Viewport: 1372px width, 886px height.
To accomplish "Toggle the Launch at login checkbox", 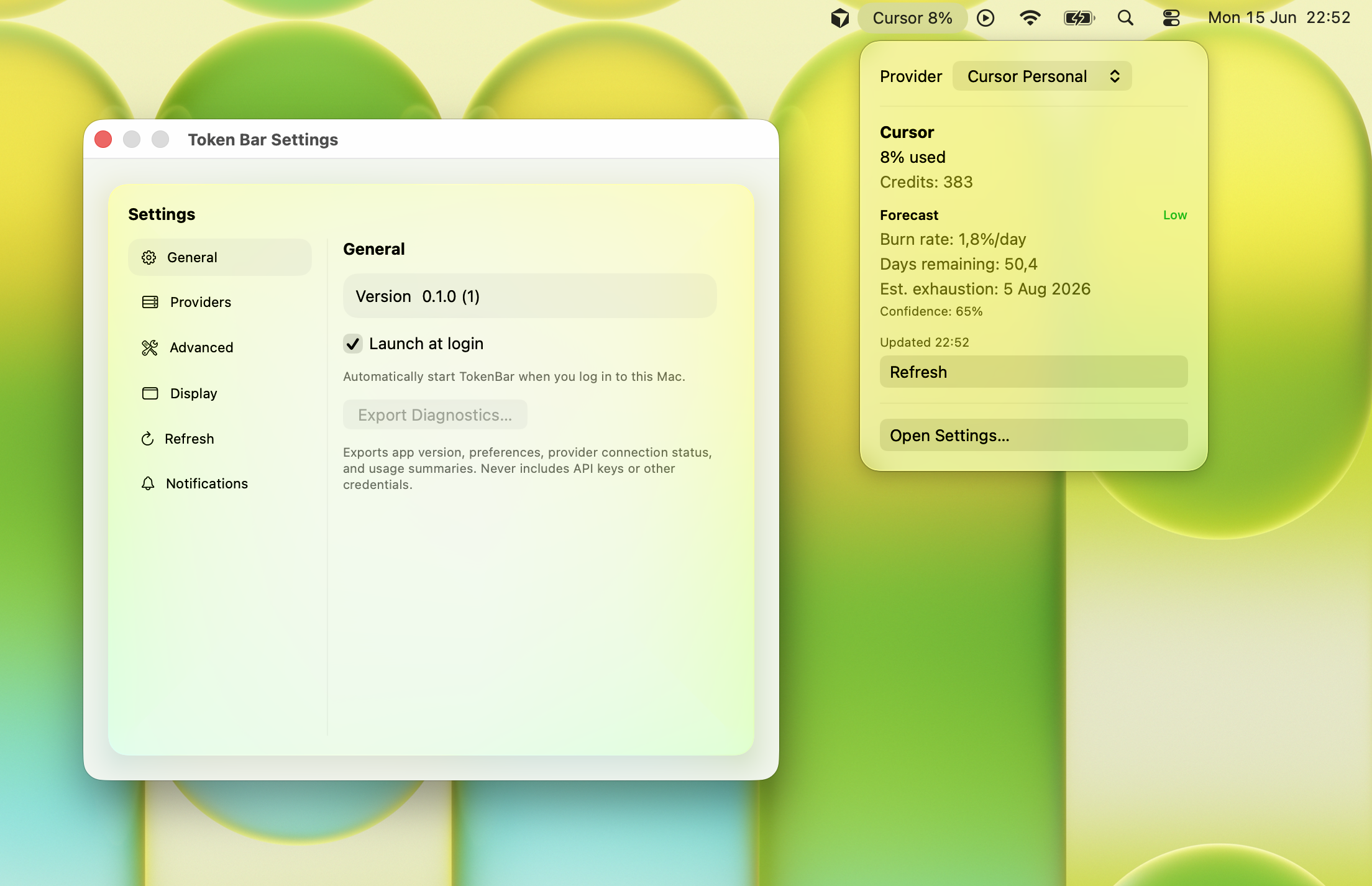I will (x=353, y=344).
